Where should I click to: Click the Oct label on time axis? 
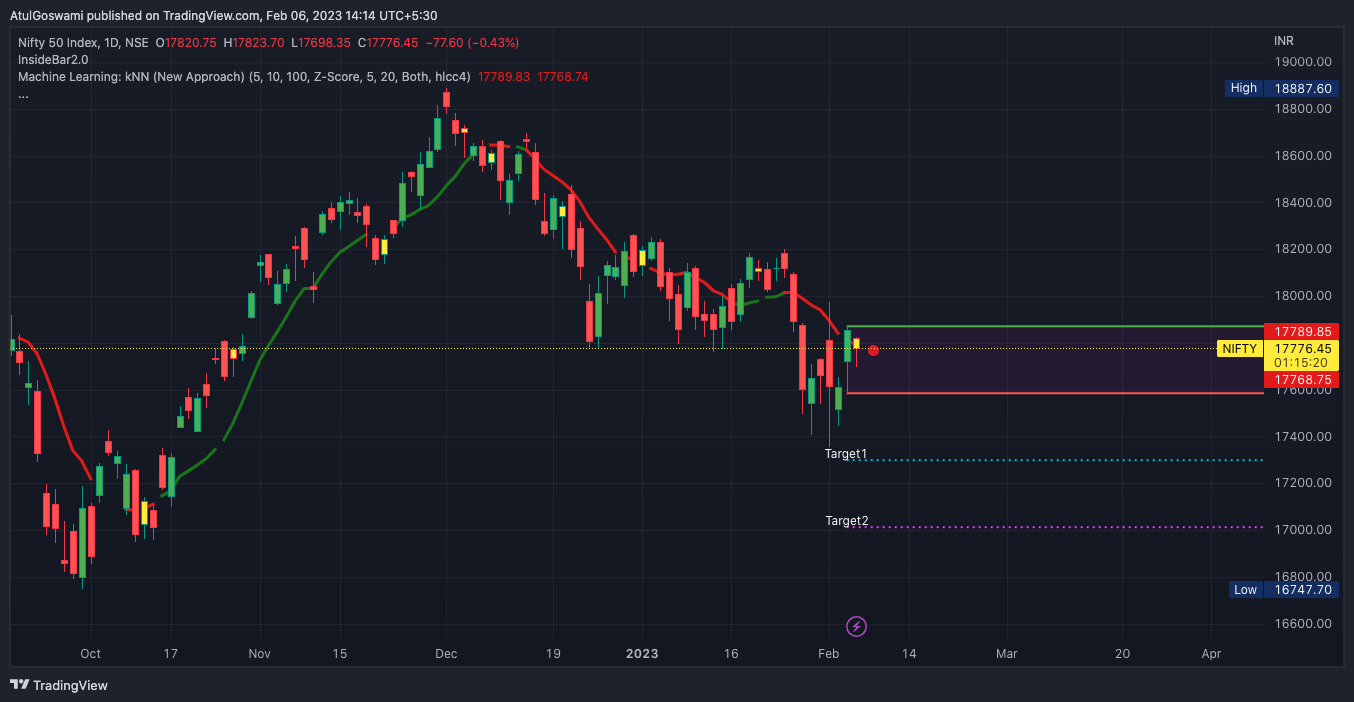point(91,654)
